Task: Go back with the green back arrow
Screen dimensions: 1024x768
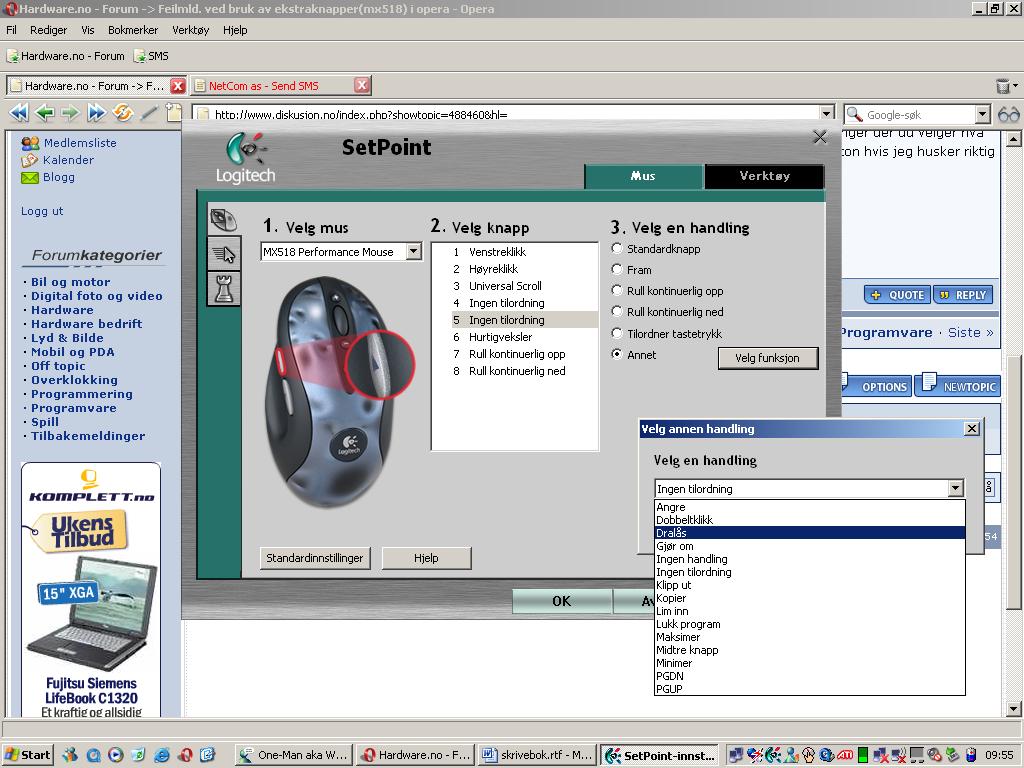Action: (x=44, y=113)
